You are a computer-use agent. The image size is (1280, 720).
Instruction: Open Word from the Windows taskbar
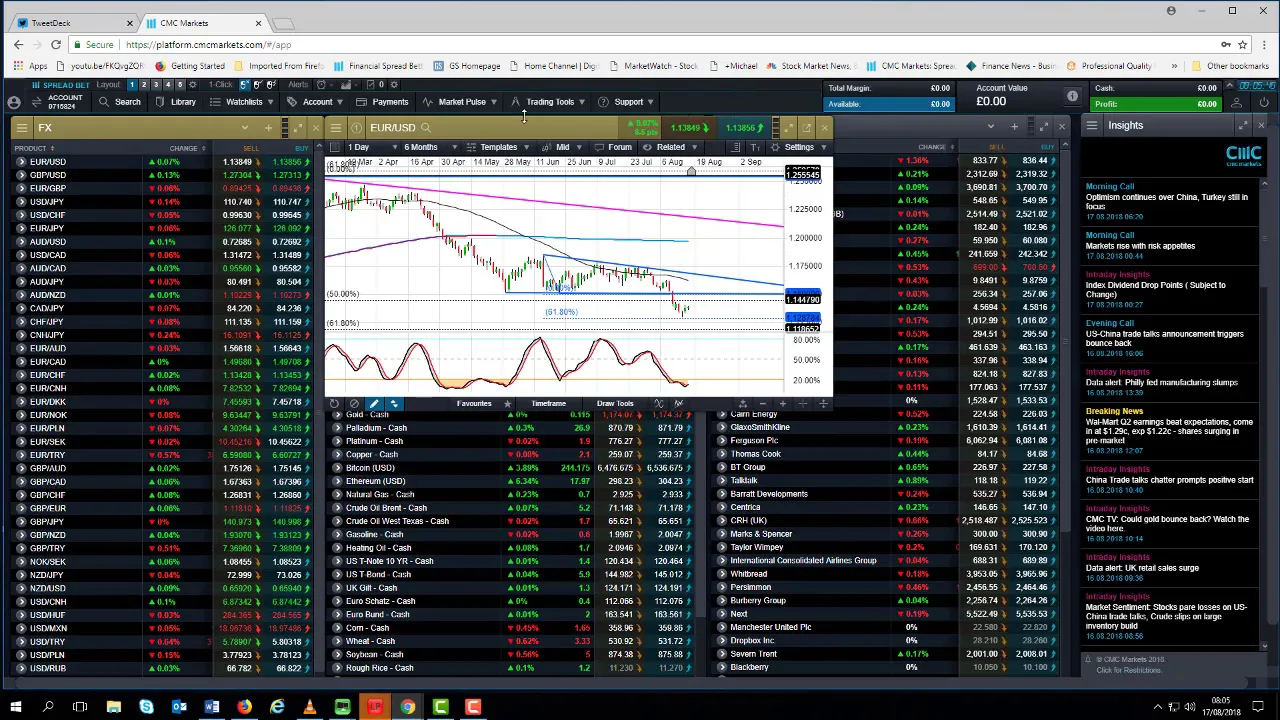coord(212,707)
